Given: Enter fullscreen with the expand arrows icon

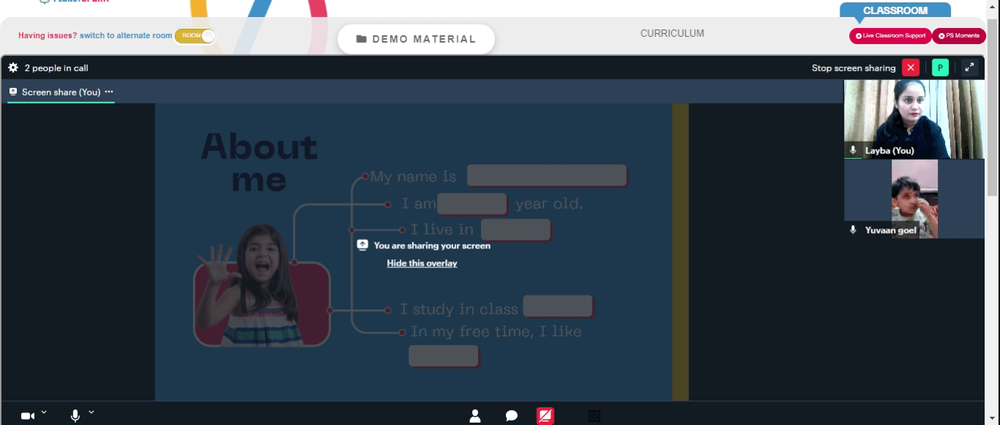Looking at the screenshot, I should pos(969,68).
